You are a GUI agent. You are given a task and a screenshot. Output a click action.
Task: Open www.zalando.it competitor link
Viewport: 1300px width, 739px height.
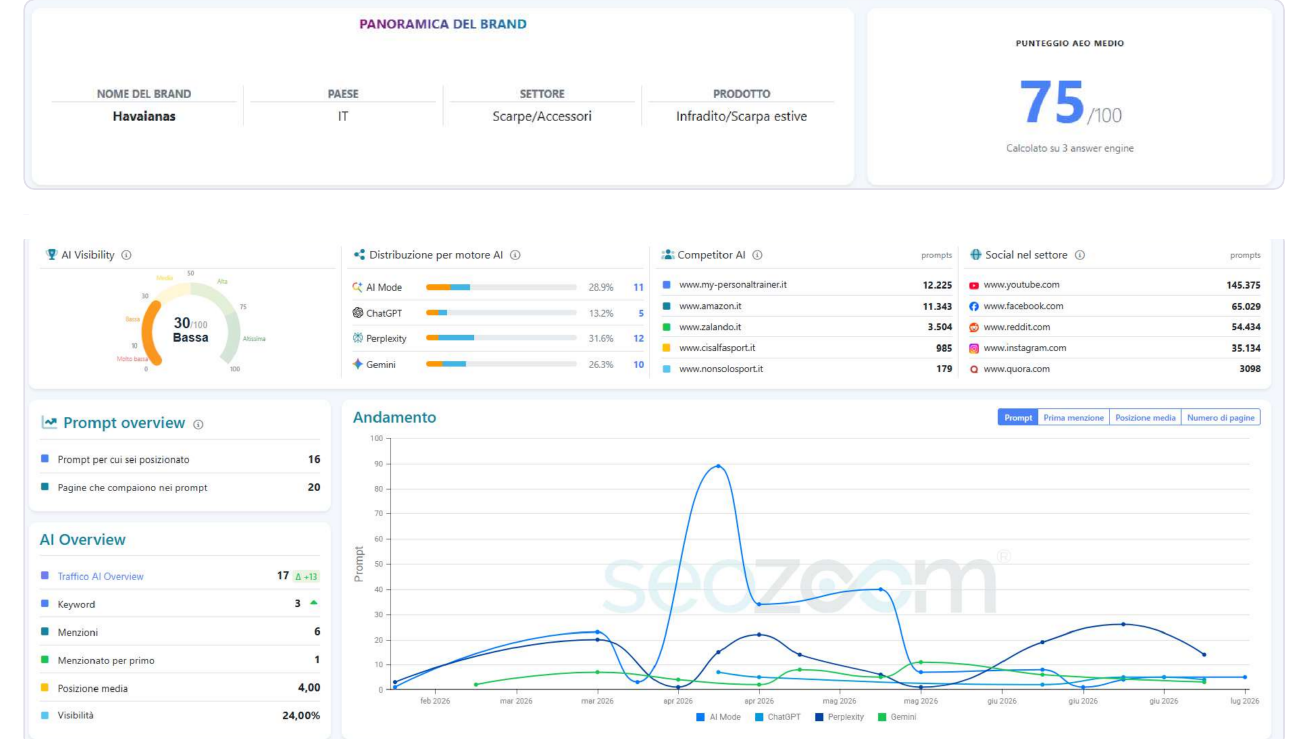[710, 327]
